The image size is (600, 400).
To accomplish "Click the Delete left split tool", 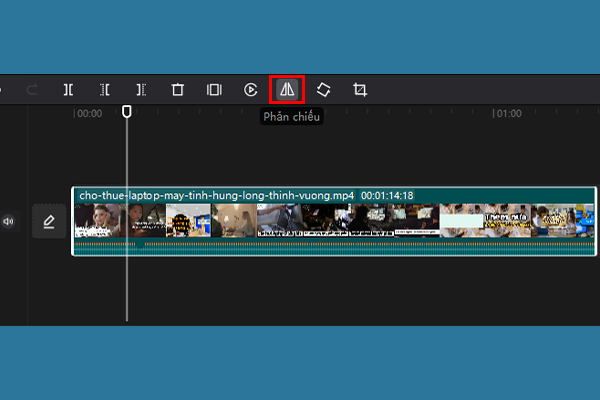I will [104, 90].
